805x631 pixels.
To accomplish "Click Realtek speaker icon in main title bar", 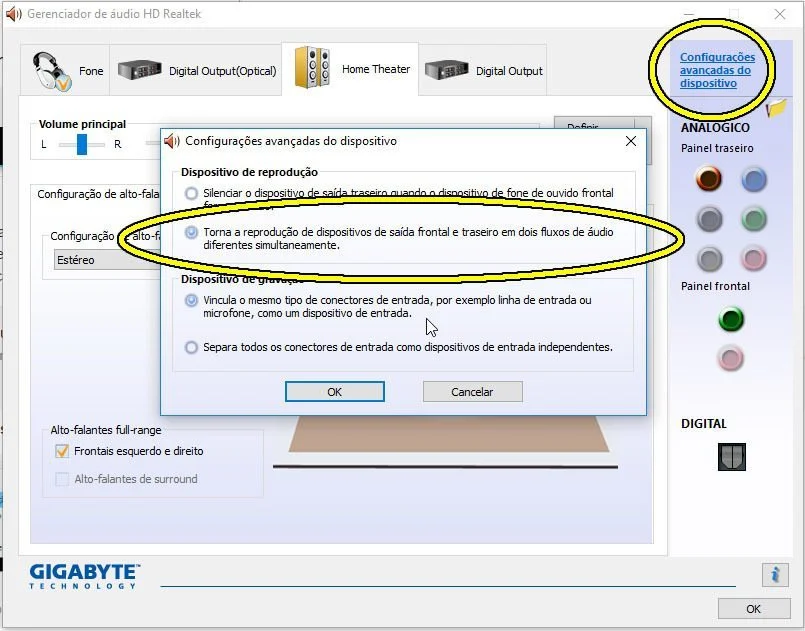I will click(14, 14).
